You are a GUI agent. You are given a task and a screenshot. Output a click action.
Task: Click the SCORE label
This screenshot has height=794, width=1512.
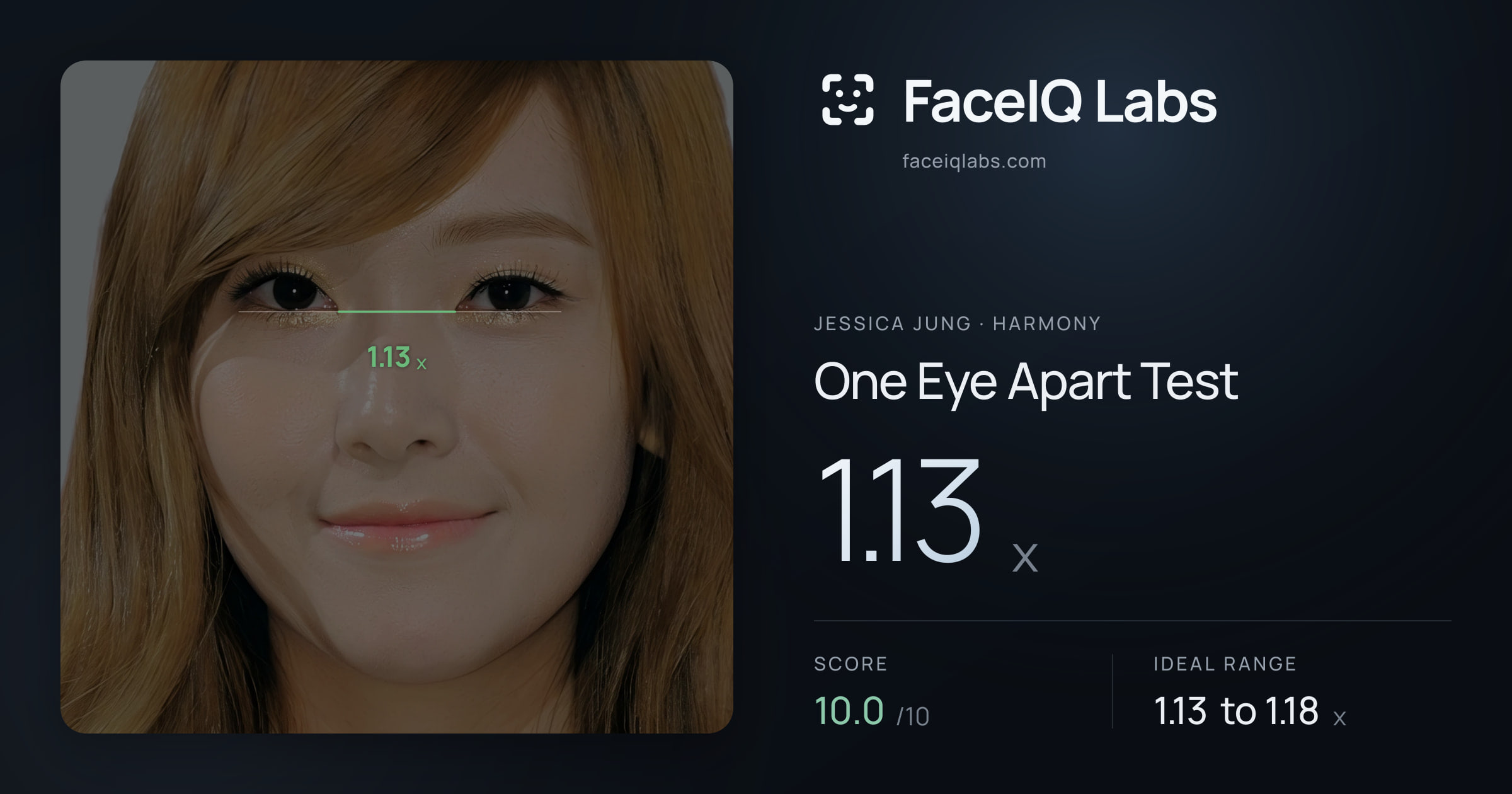point(850,664)
